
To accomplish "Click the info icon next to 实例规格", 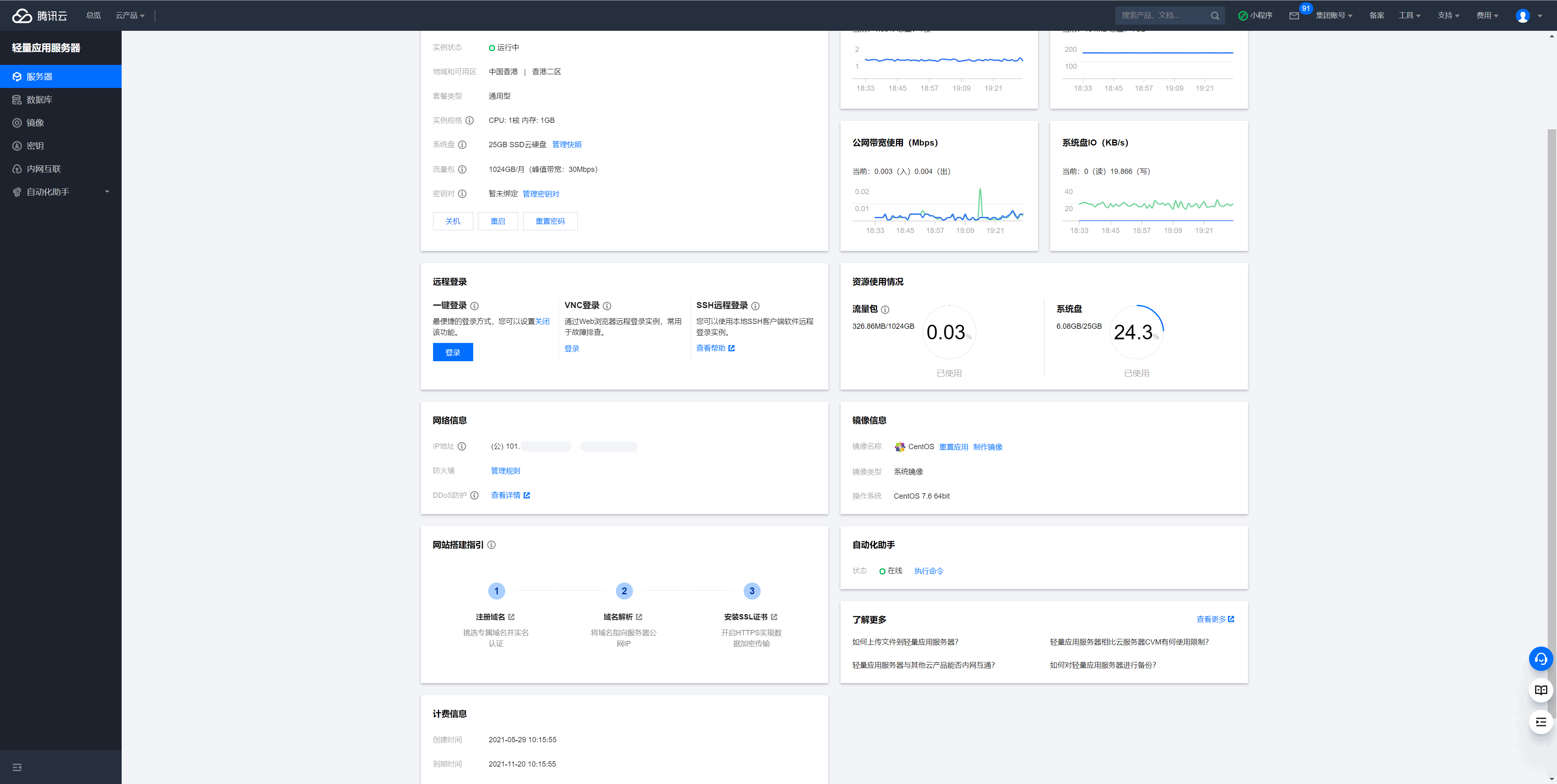I will [x=470, y=120].
